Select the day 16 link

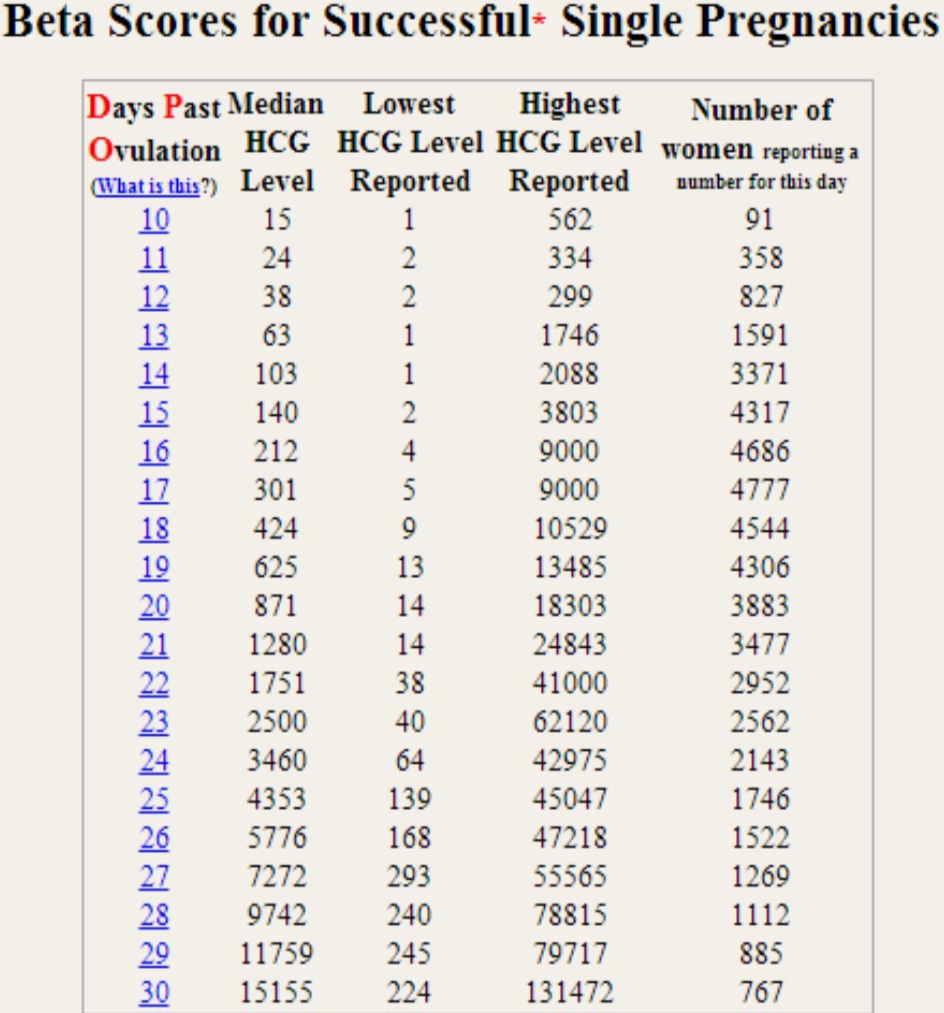[154, 452]
